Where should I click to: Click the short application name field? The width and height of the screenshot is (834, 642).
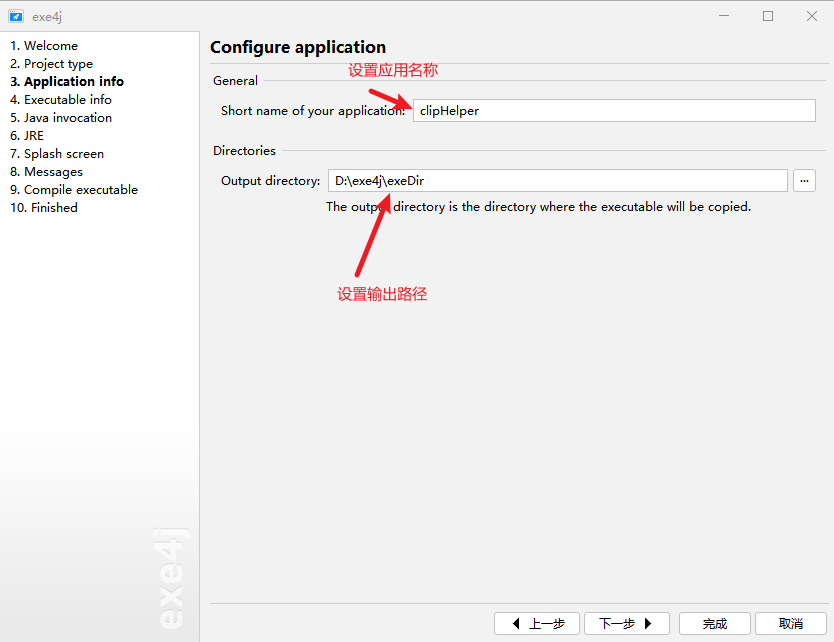(x=614, y=111)
